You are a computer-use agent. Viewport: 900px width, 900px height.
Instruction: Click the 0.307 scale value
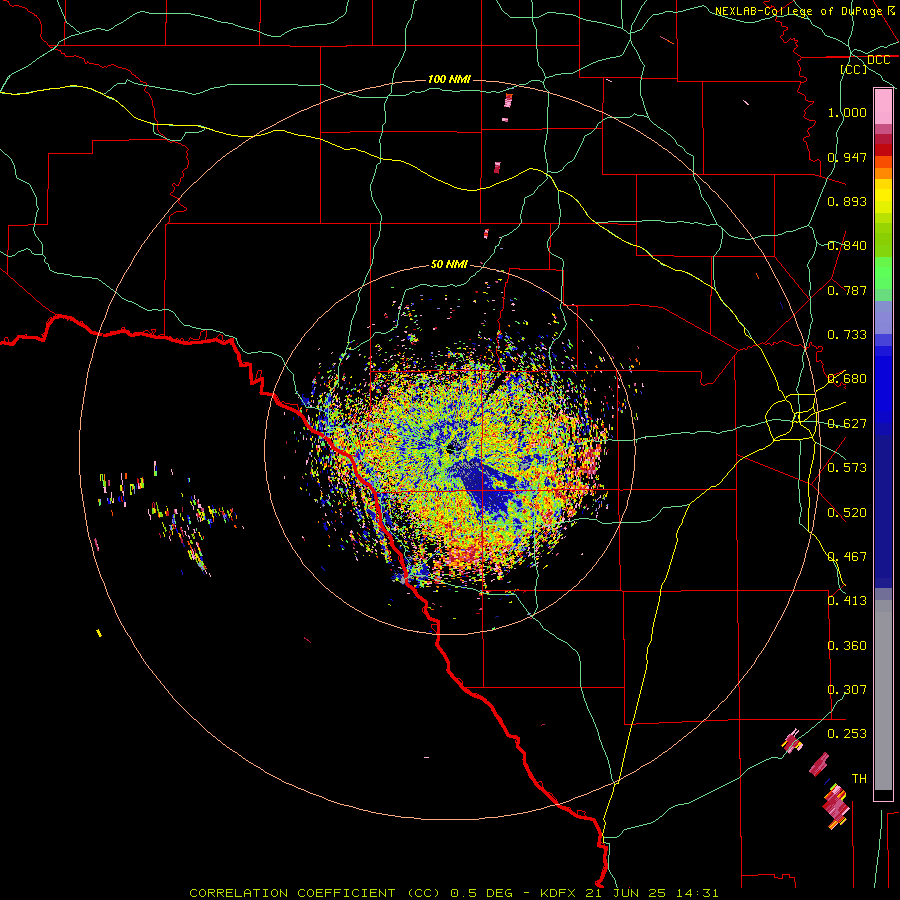[847, 690]
